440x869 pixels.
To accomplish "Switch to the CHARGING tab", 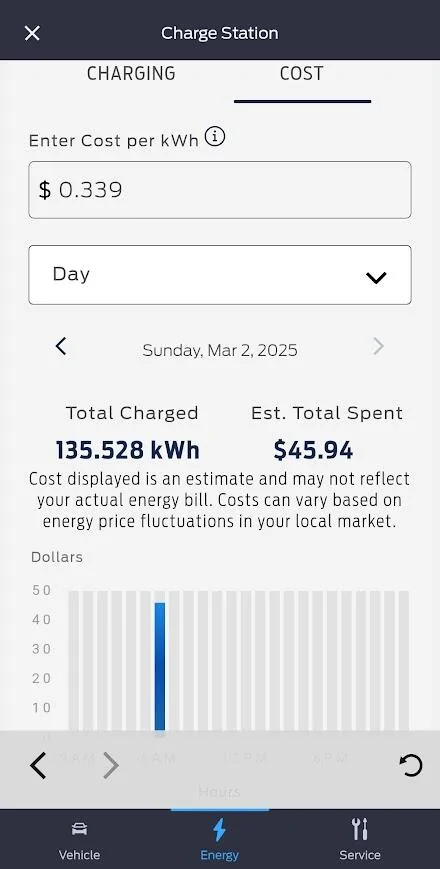I will [131, 74].
